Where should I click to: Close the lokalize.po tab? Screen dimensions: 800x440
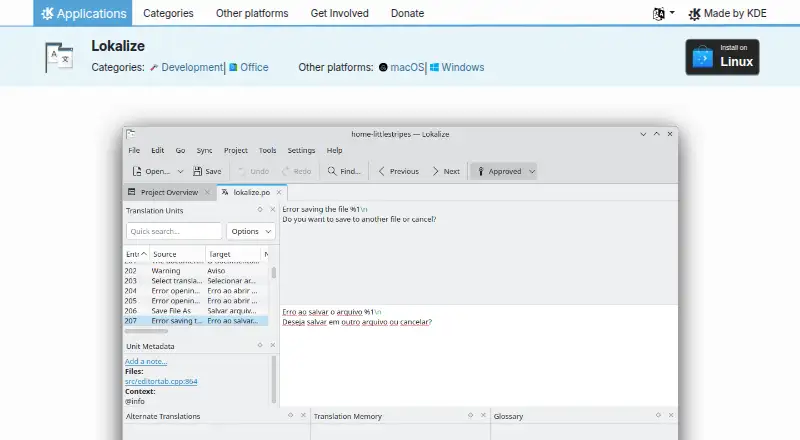(279, 192)
